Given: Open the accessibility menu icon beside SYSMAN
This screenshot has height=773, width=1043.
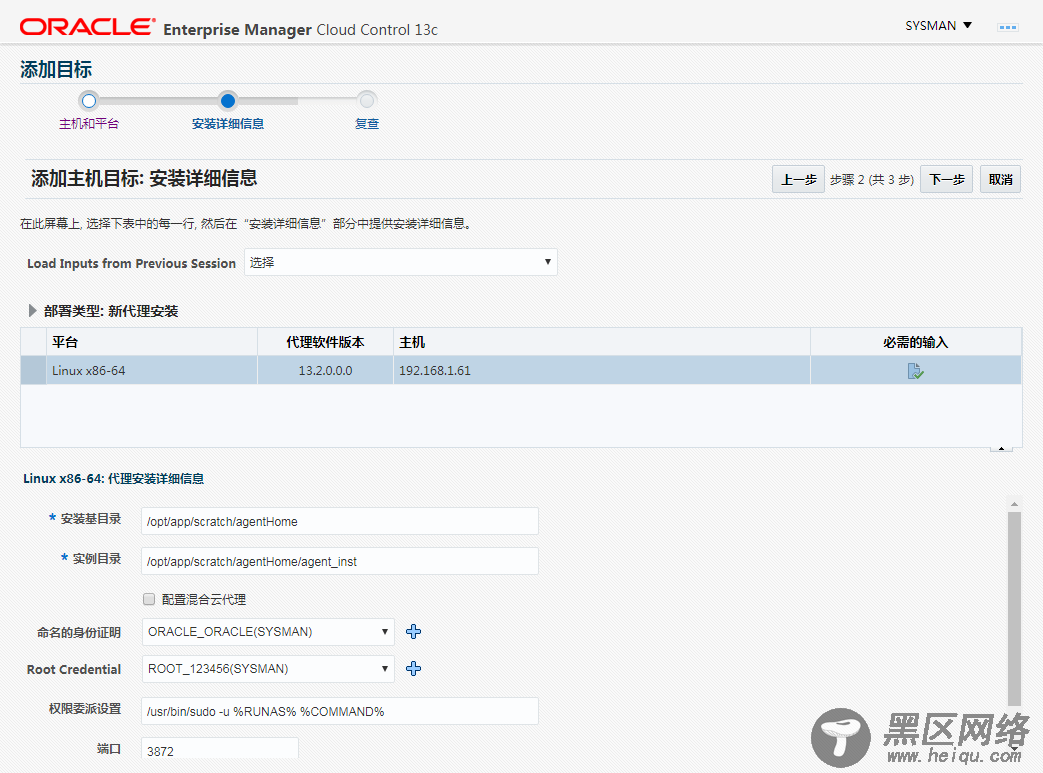Looking at the screenshot, I should click(1007, 27).
